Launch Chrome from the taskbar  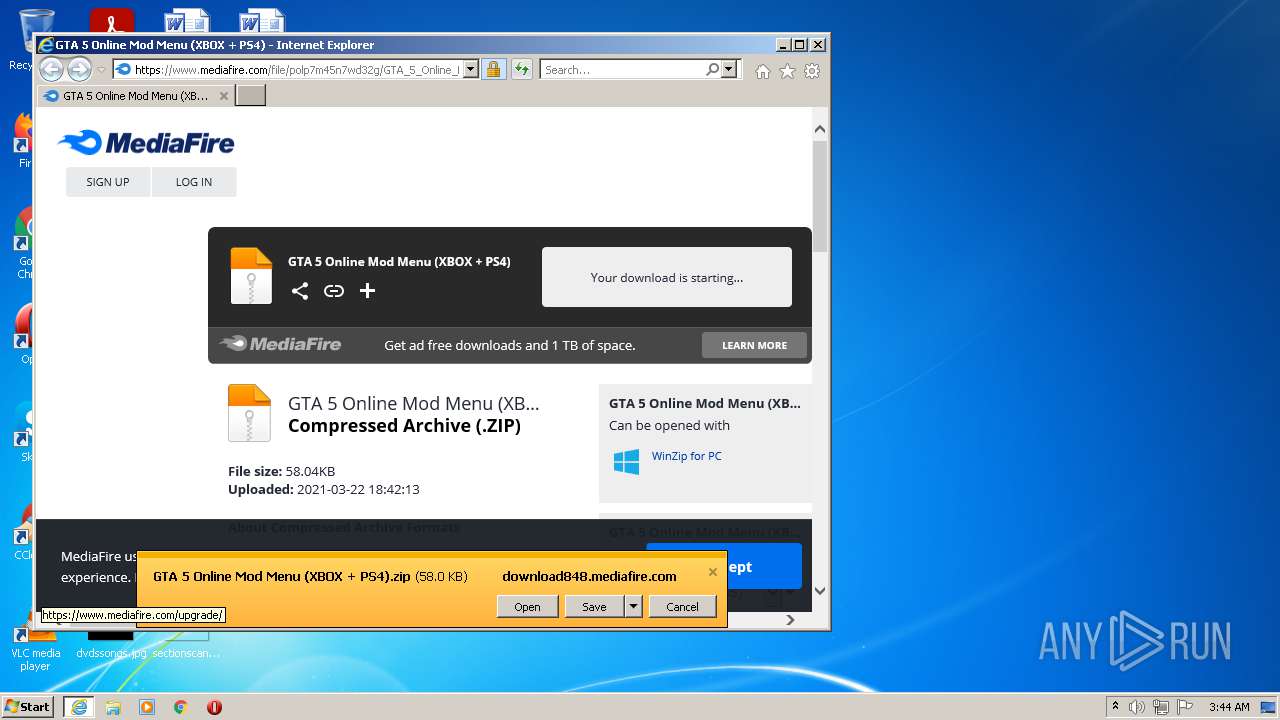point(181,707)
